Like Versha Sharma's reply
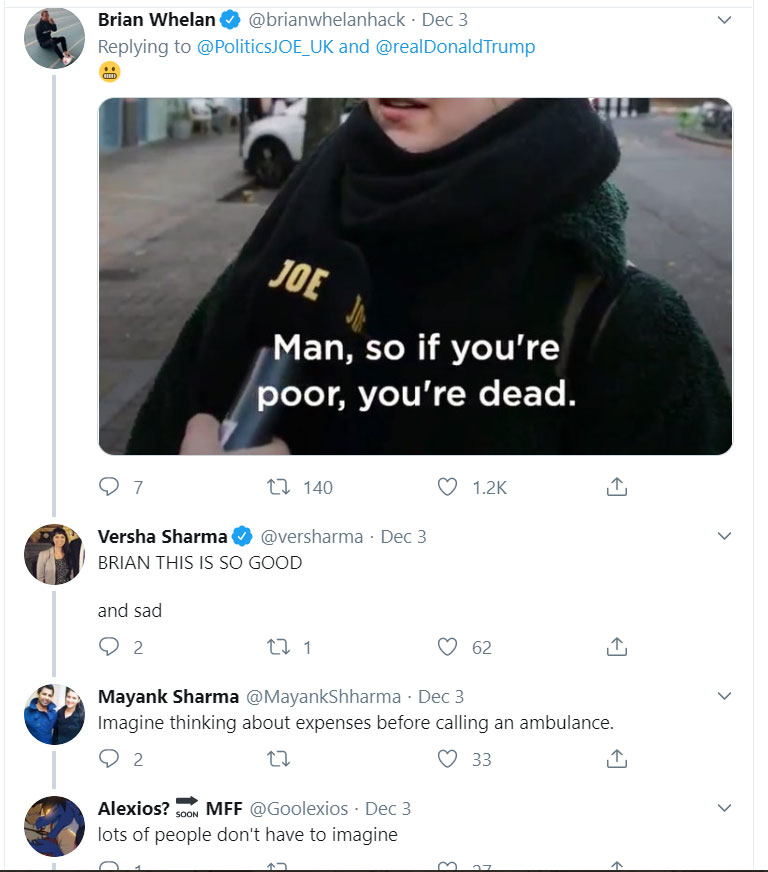The width and height of the screenshot is (768, 872). tap(448, 647)
